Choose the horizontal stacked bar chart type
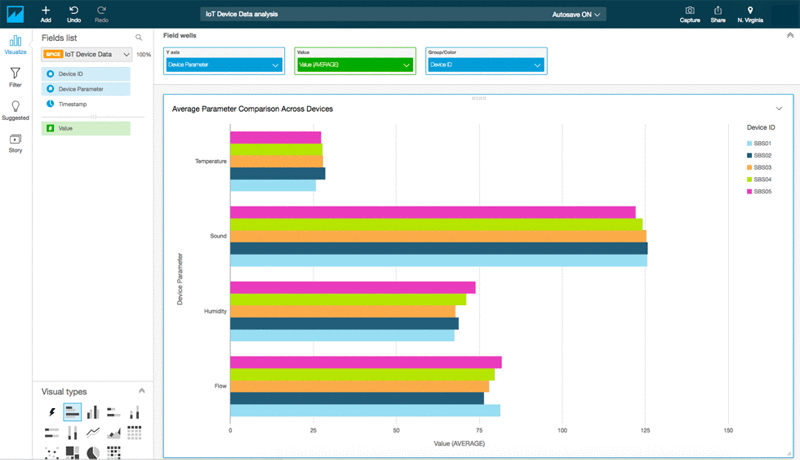The height and width of the screenshot is (460, 800). click(113, 412)
